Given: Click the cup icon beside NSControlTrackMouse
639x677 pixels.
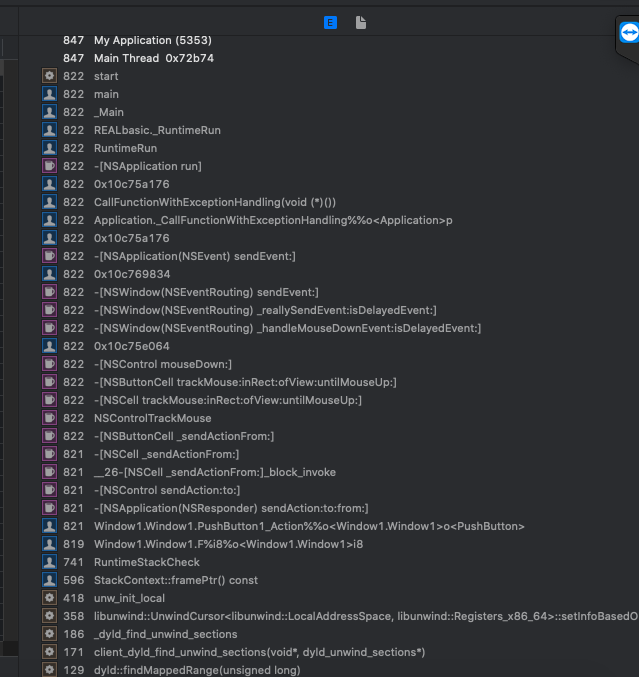Looking at the screenshot, I should pyautogui.click(x=49, y=418).
